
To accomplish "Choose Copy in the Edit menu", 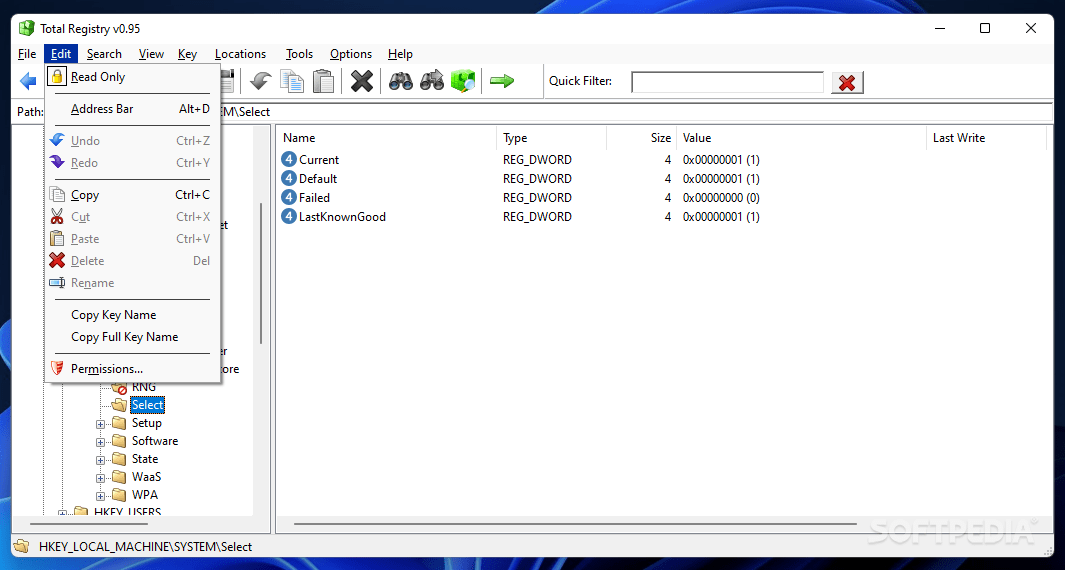I will 132,195.
